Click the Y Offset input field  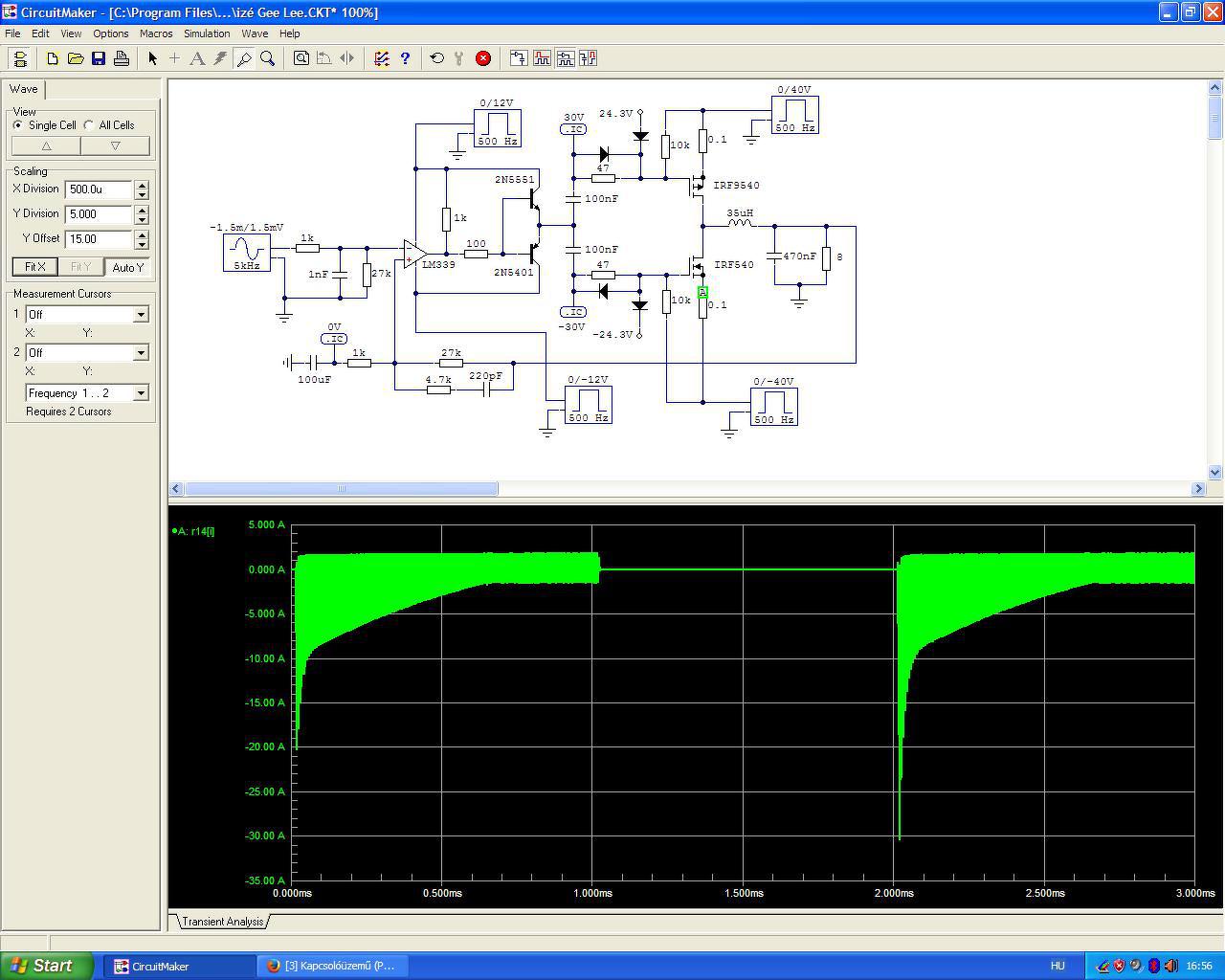(x=100, y=239)
